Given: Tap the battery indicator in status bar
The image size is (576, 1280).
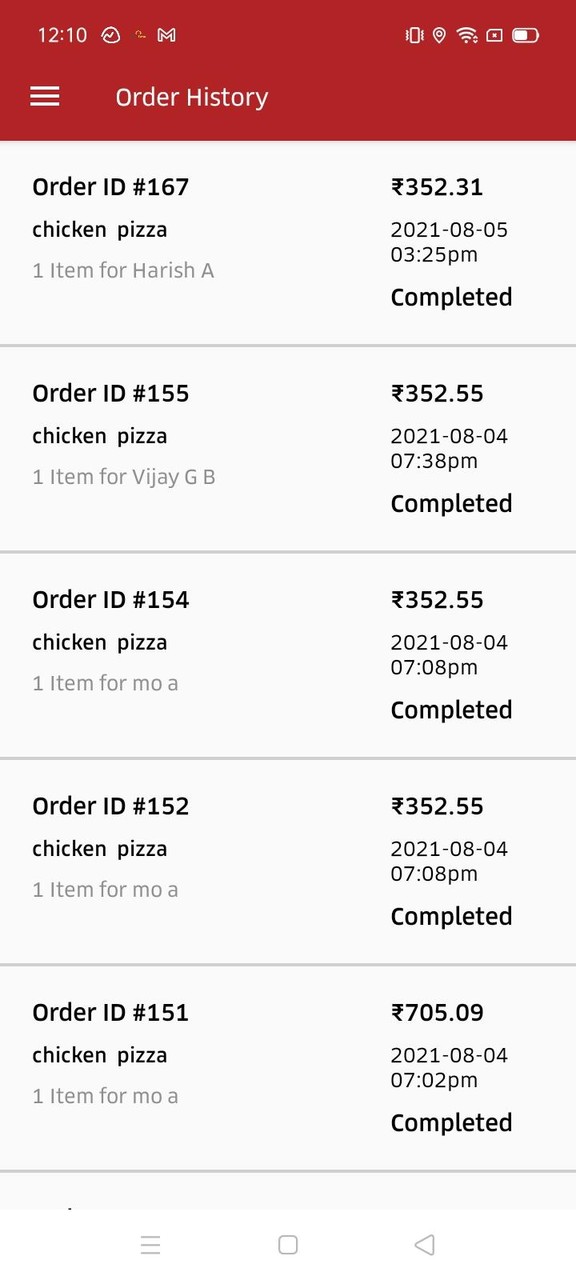Looking at the screenshot, I should point(525,35).
